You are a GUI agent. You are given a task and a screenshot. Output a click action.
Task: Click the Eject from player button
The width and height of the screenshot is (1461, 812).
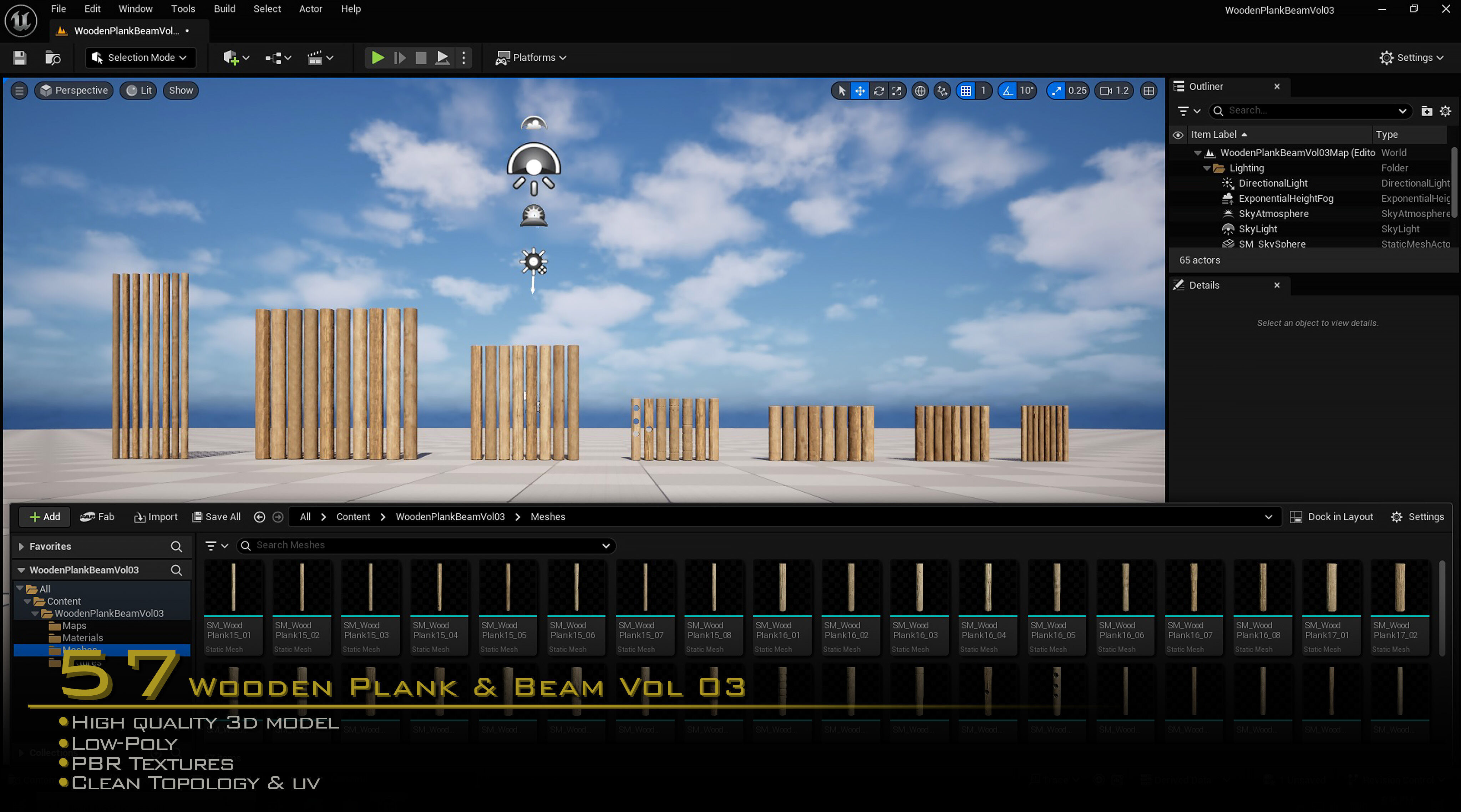tap(442, 57)
